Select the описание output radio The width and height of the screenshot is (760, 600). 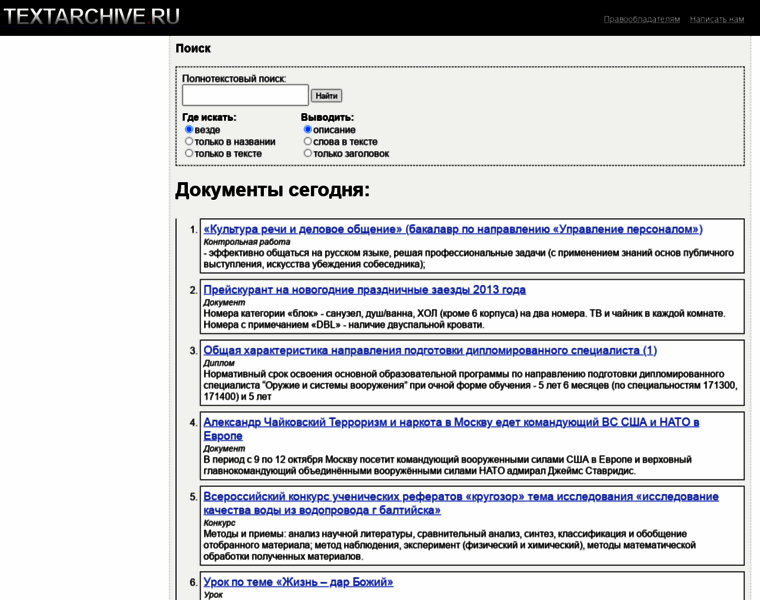tap(307, 129)
